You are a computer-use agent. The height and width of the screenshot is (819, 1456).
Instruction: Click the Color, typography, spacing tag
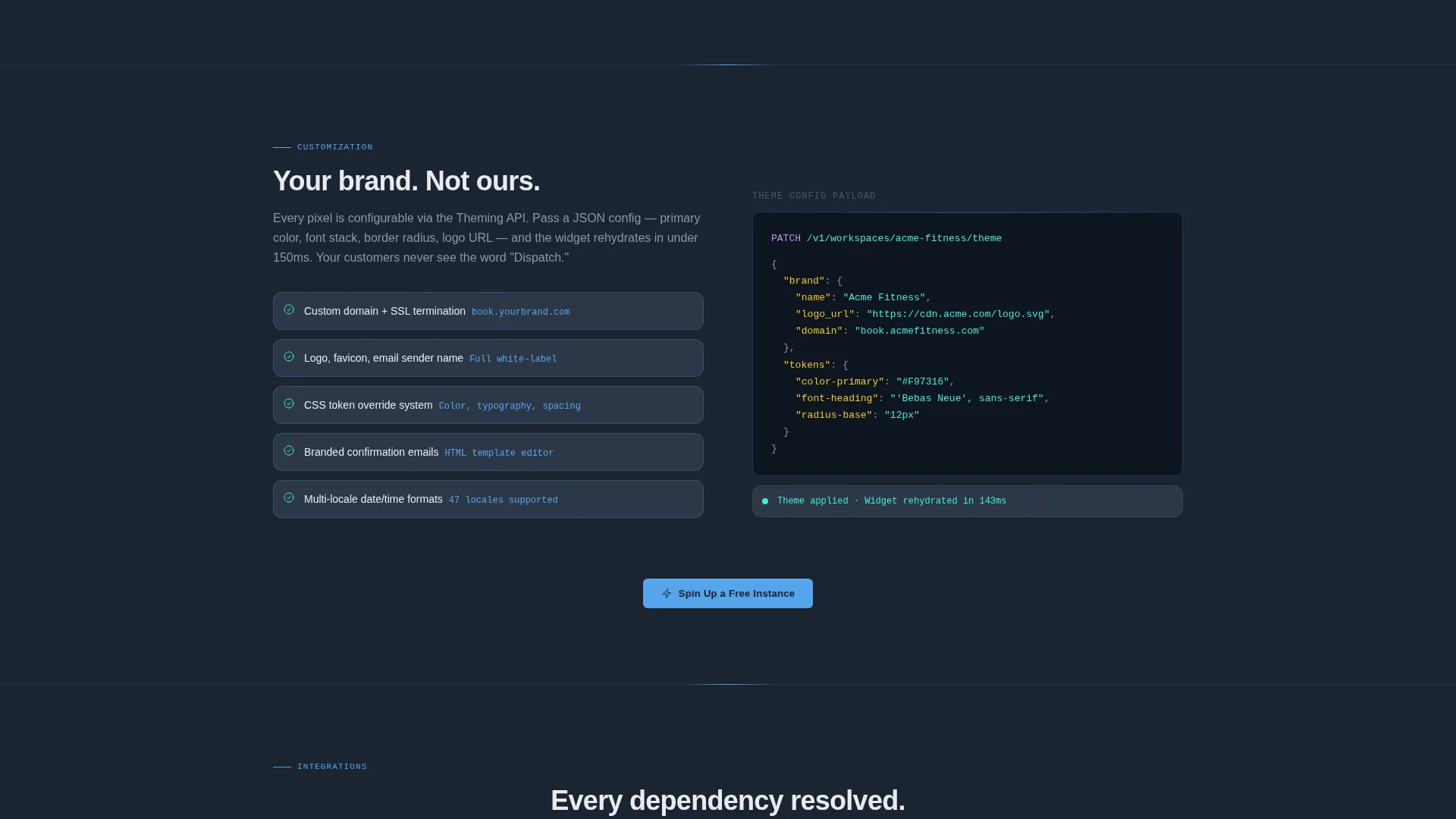click(x=510, y=406)
